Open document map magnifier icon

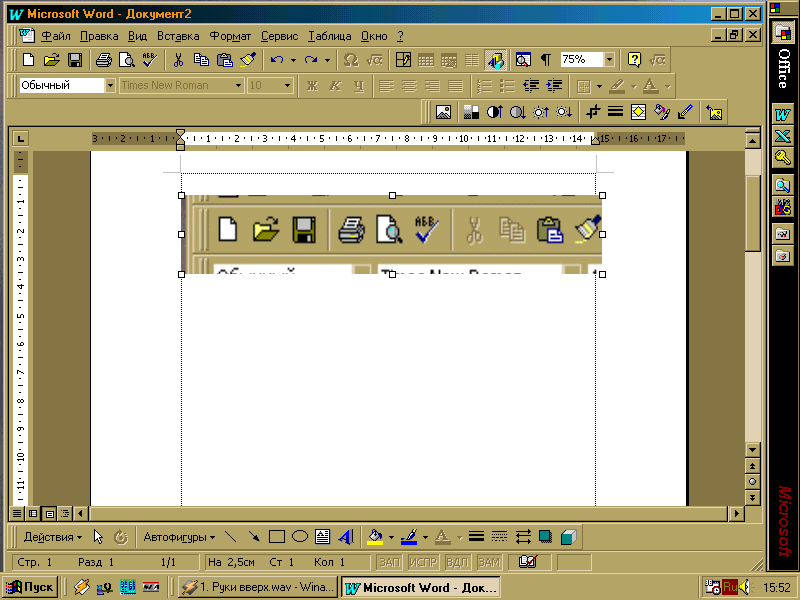click(x=523, y=60)
